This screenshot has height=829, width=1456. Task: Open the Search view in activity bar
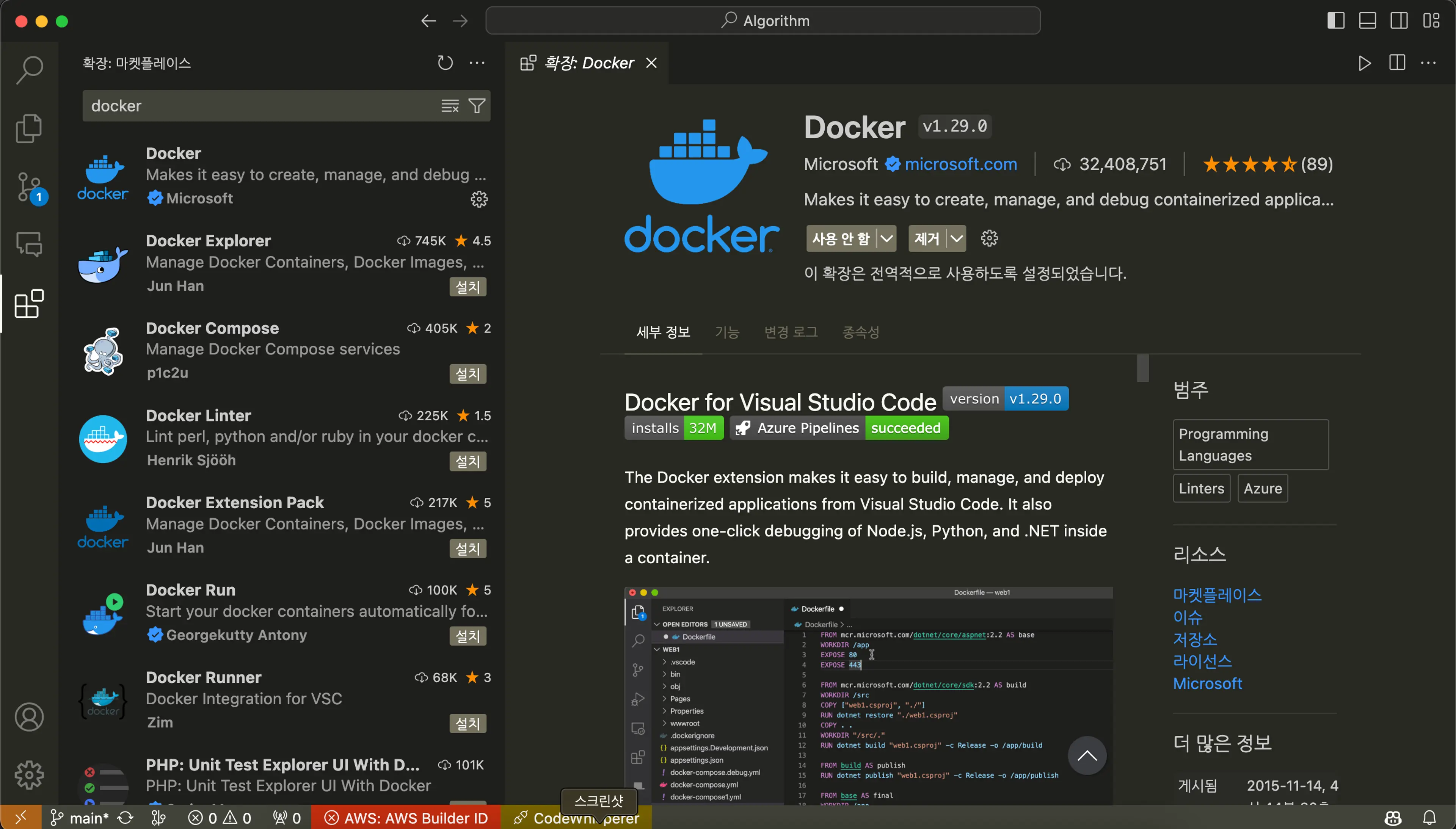click(29, 69)
